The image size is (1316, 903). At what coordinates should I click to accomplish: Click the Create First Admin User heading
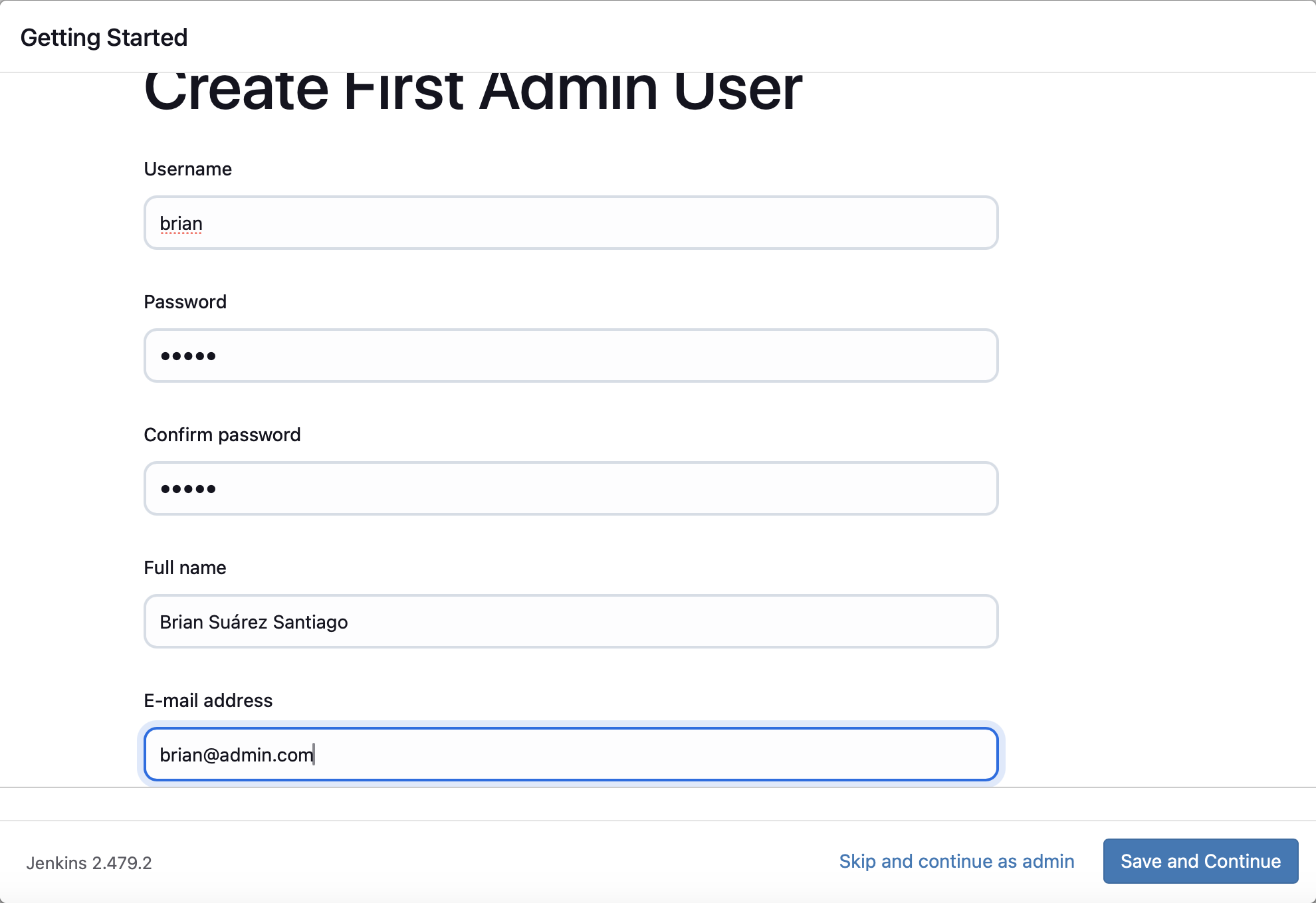pos(473,92)
